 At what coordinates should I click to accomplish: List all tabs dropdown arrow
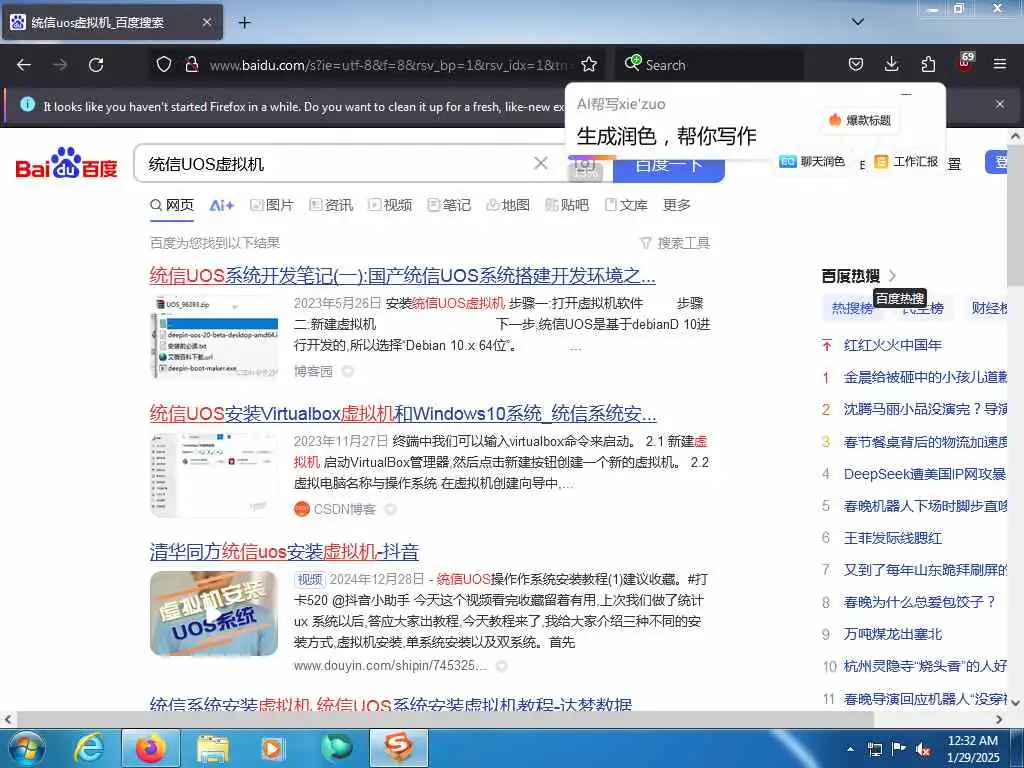[x=858, y=22]
